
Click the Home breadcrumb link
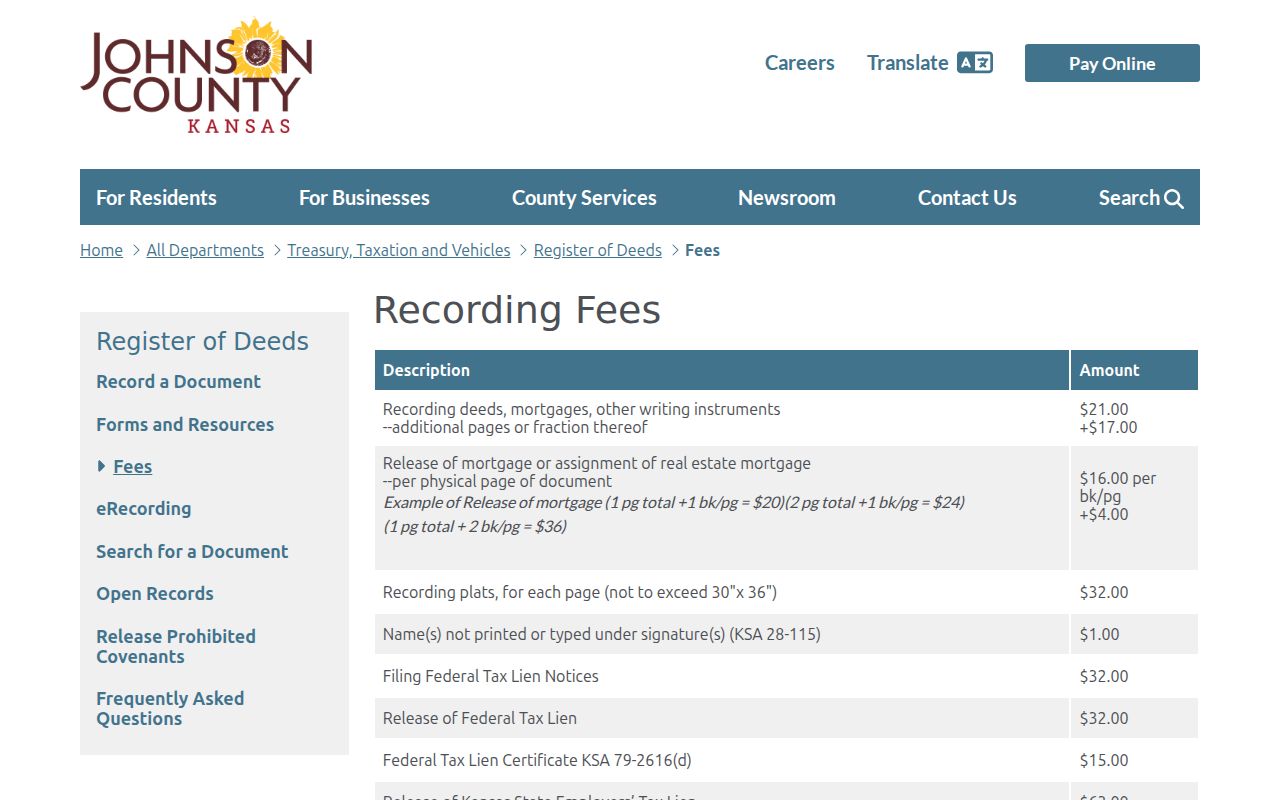click(101, 250)
